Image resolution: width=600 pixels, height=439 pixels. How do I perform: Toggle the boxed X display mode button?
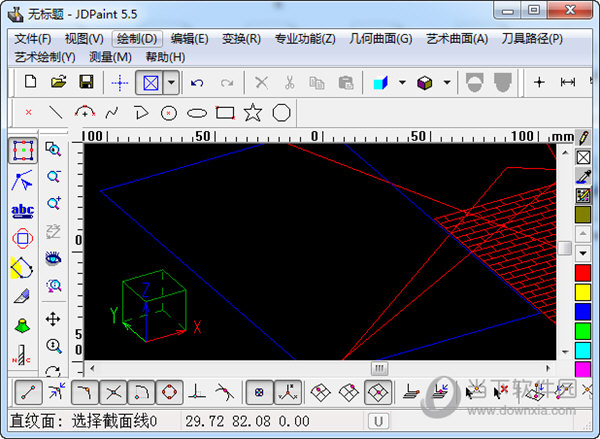tap(150, 82)
